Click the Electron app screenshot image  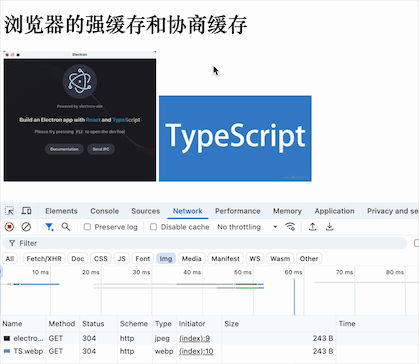(80, 116)
